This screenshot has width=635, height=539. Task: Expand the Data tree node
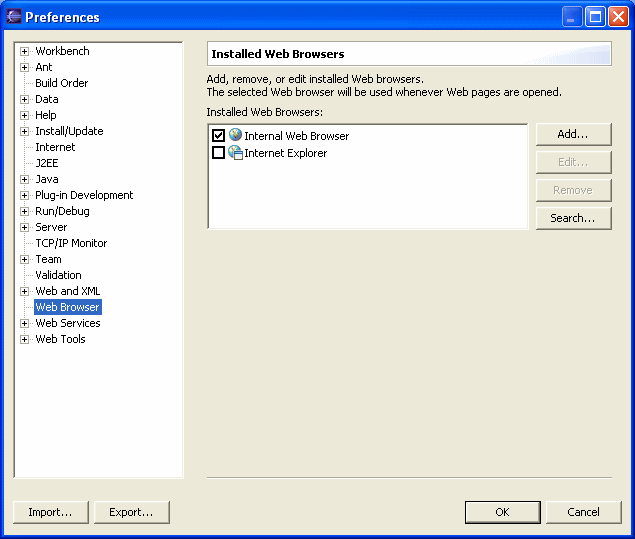click(24, 99)
